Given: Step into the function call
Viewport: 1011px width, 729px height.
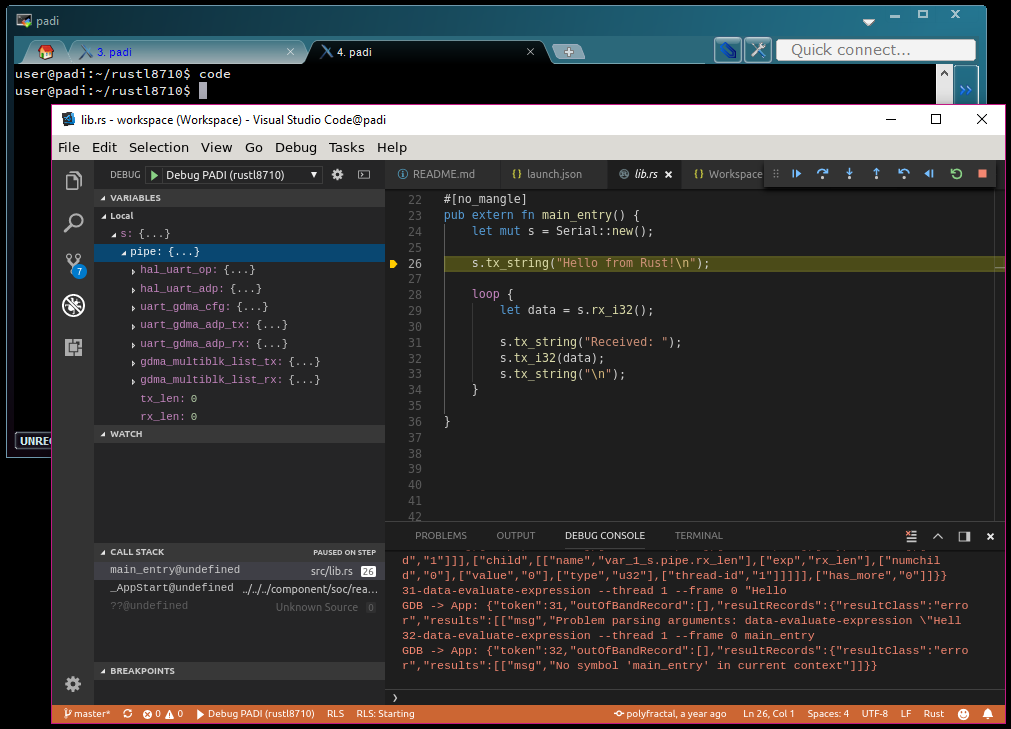Looking at the screenshot, I should pos(849,173).
